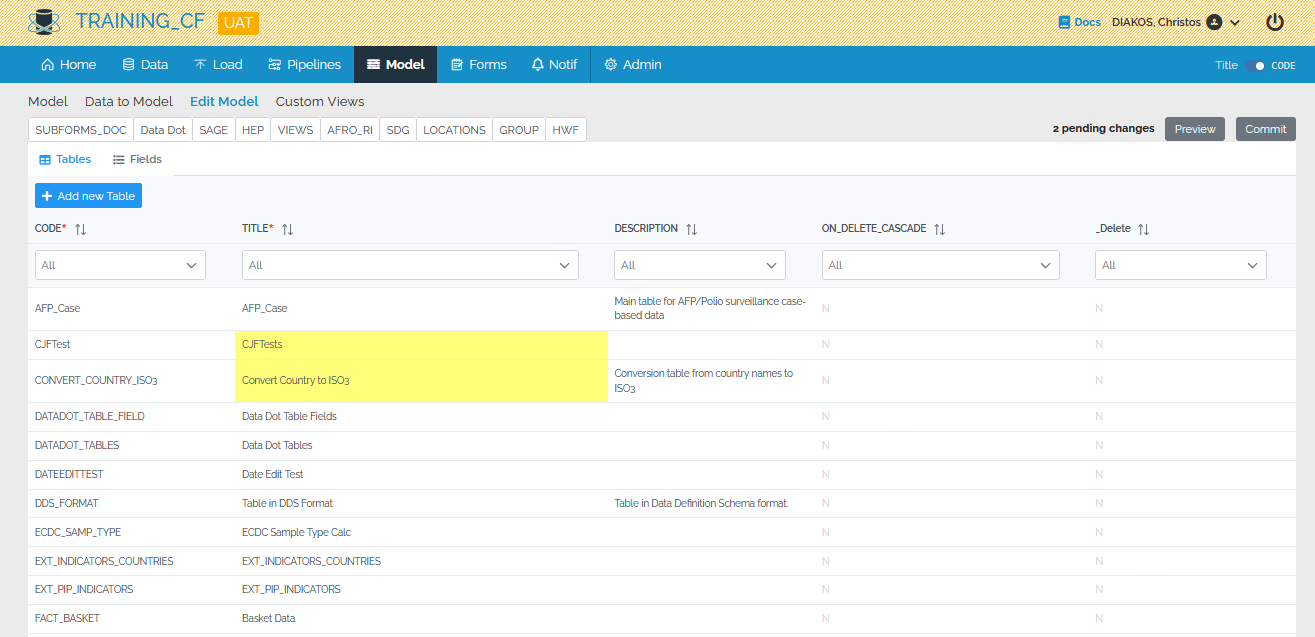Sort by _Delete column arrows
The image size is (1315, 637).
pos(1144,229)
